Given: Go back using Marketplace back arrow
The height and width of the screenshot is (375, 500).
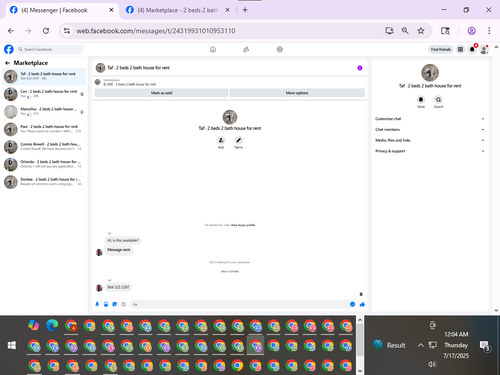Looking at the screenshot, I should tap(7, 63).
